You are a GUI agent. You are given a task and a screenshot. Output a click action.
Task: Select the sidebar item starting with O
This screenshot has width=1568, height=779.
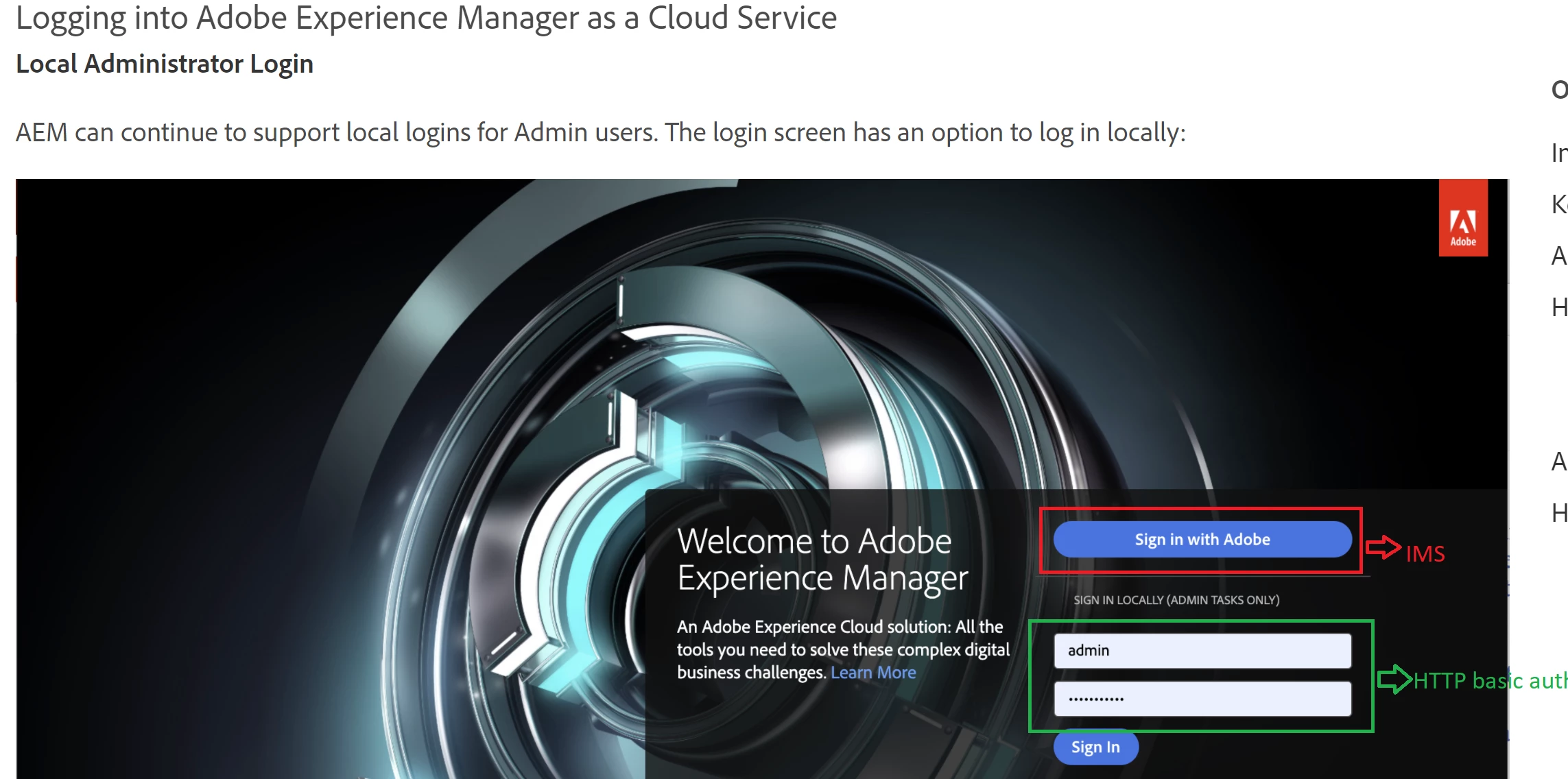[x=1558, y=90]
